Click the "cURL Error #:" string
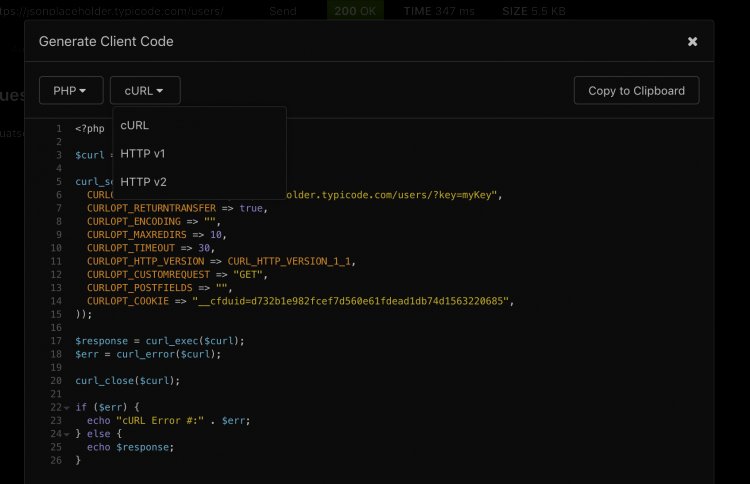Viewport: 750px width, 484px height. click(160, 420)
